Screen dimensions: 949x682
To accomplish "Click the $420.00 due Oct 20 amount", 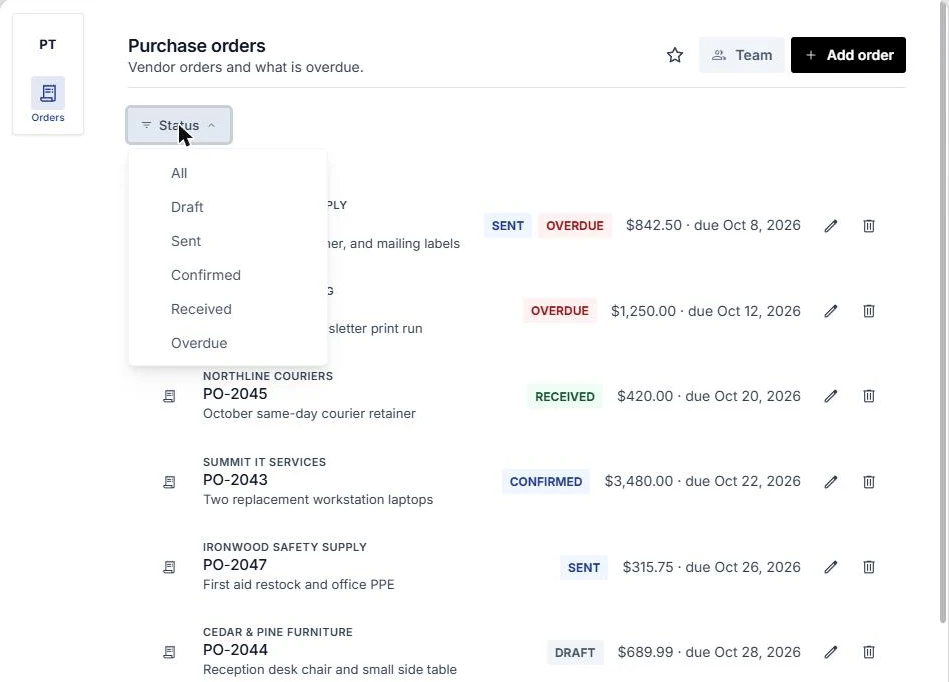I will [709, 396].
